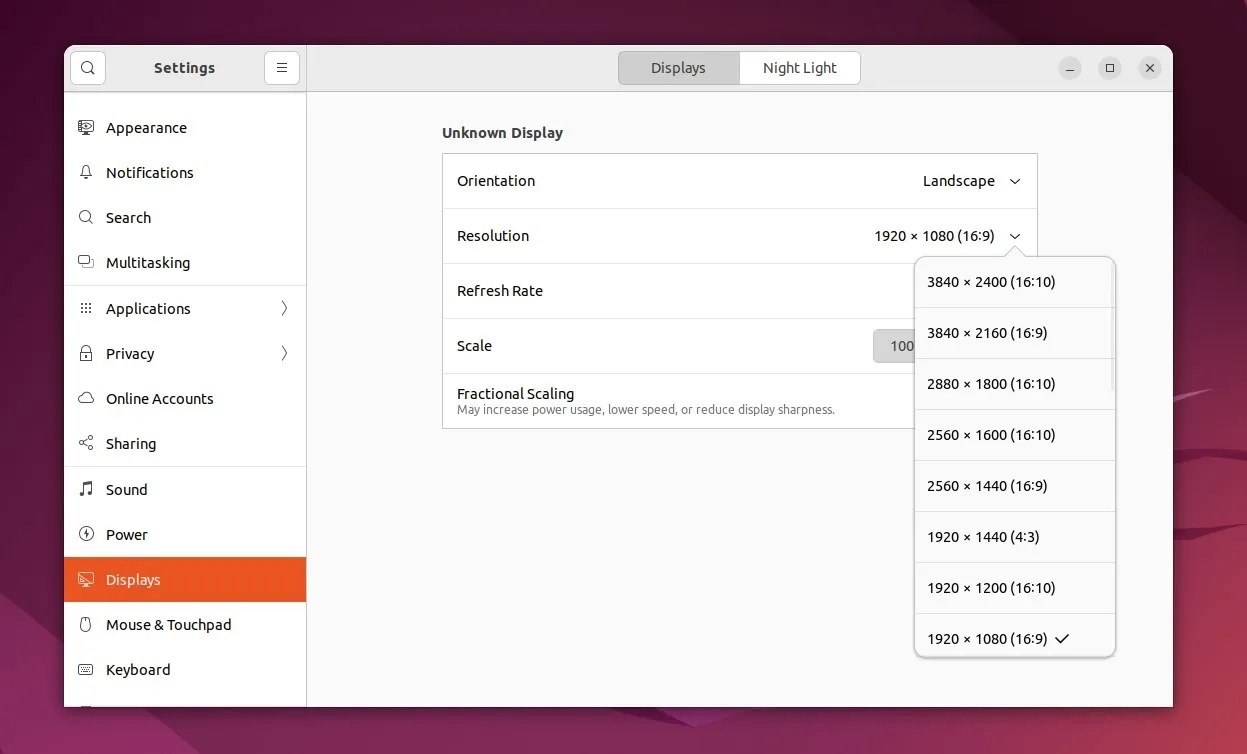The width and height of the screenshot is (1247, 754).
Task: Switch to the Night Light tab
Action: click(799, 67)
